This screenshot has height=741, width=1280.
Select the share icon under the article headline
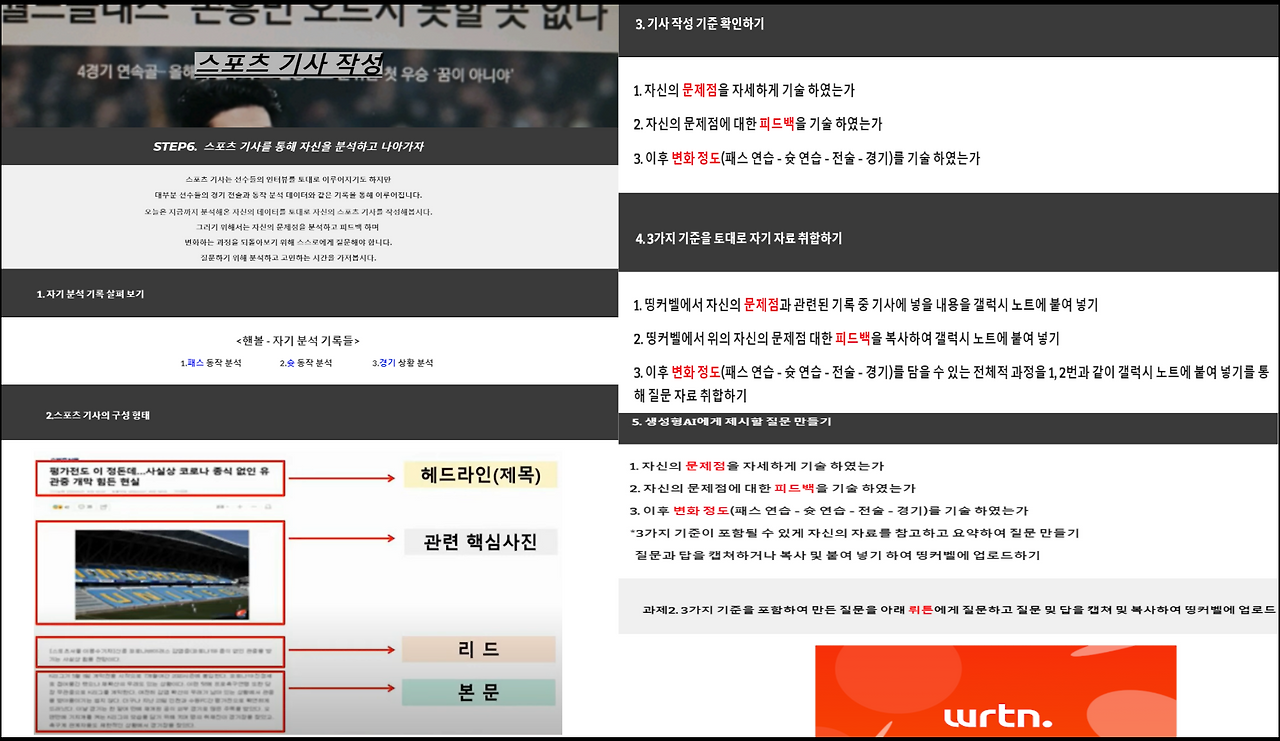103,505
